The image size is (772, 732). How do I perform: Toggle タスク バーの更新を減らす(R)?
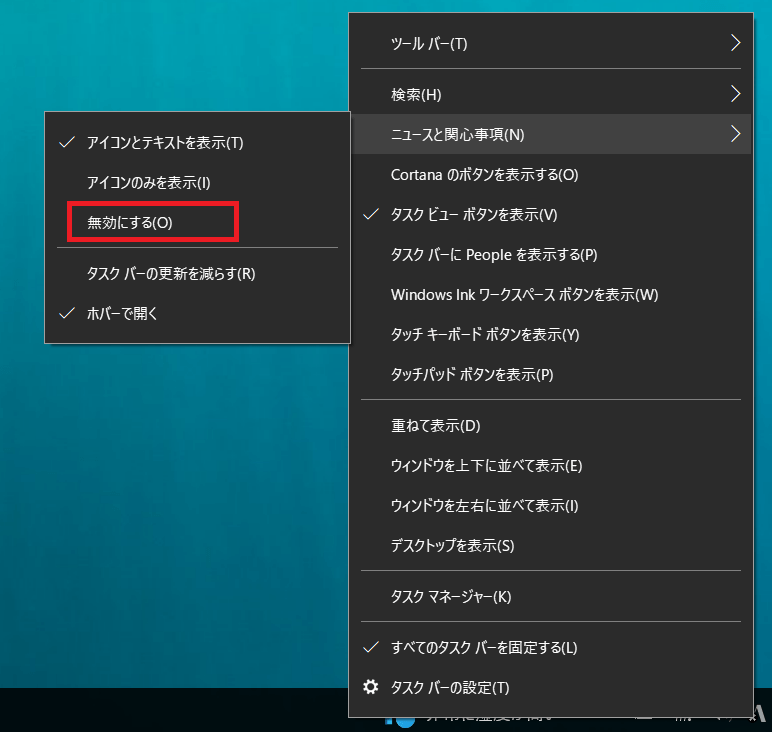pos(197,273)
